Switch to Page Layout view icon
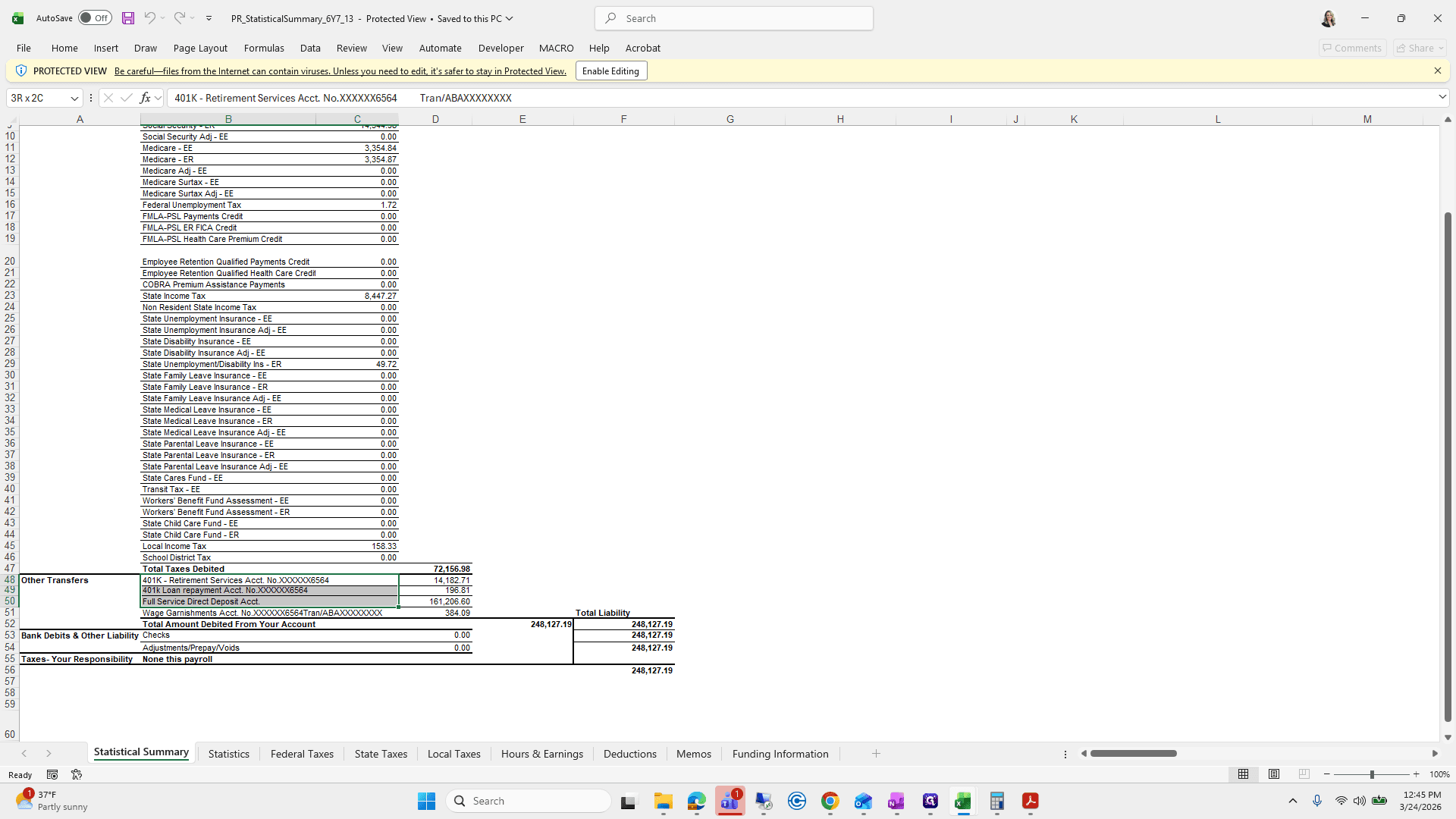1456x819 pixels. pos(1274,774)
